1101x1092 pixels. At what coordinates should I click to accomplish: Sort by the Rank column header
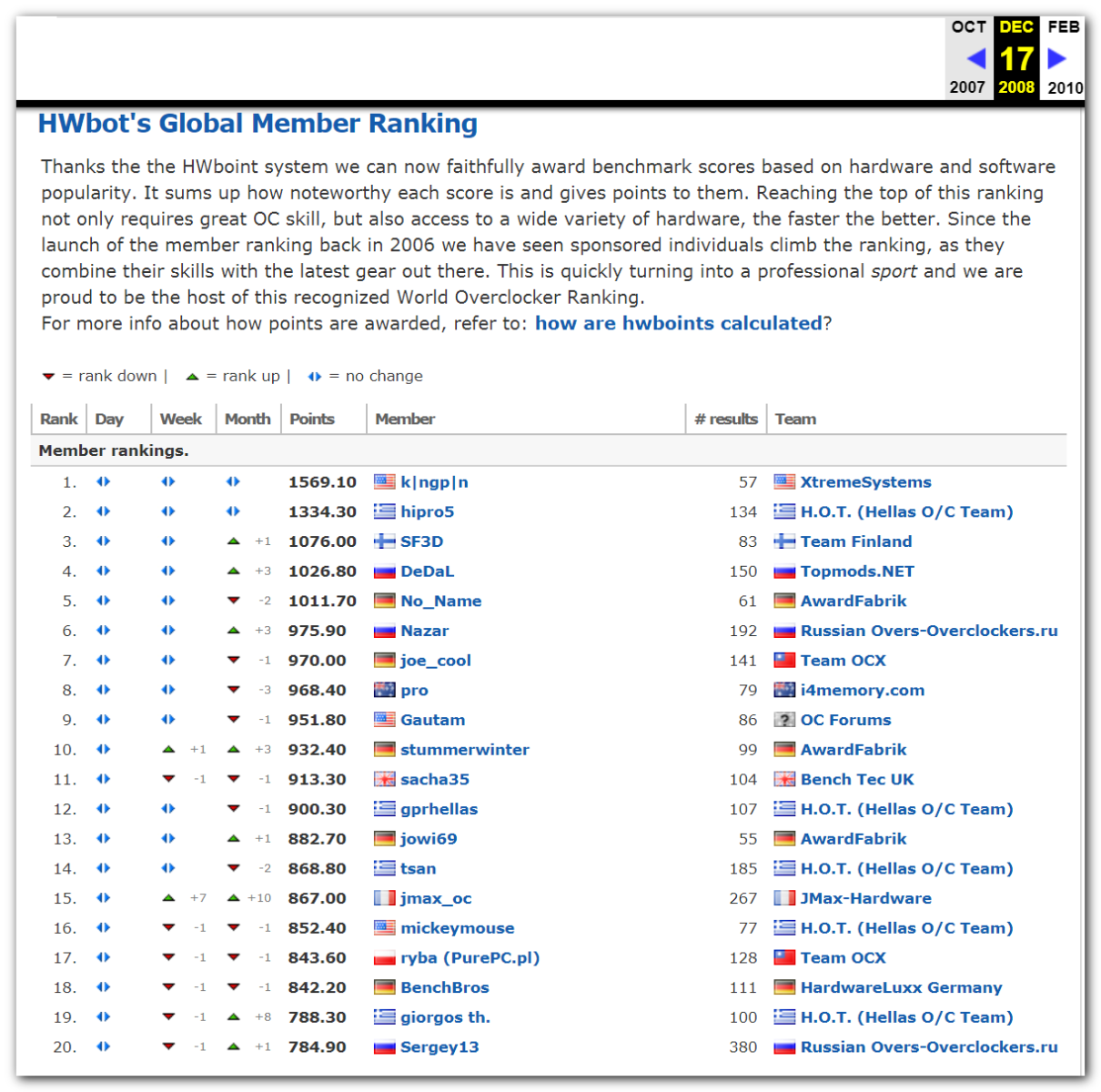(58, 420)
